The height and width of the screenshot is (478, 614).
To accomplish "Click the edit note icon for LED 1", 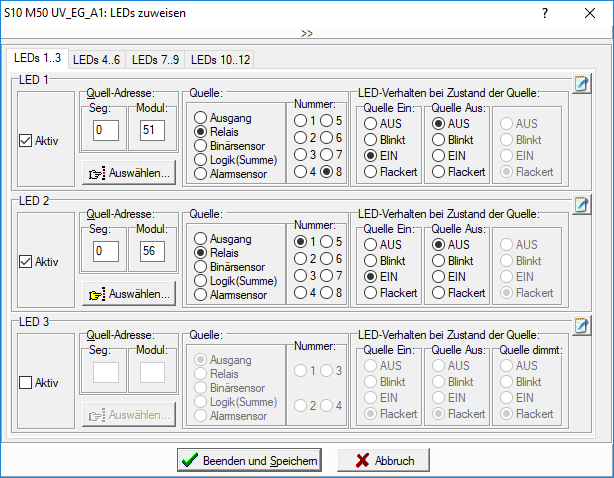I will tap(579, 83).
